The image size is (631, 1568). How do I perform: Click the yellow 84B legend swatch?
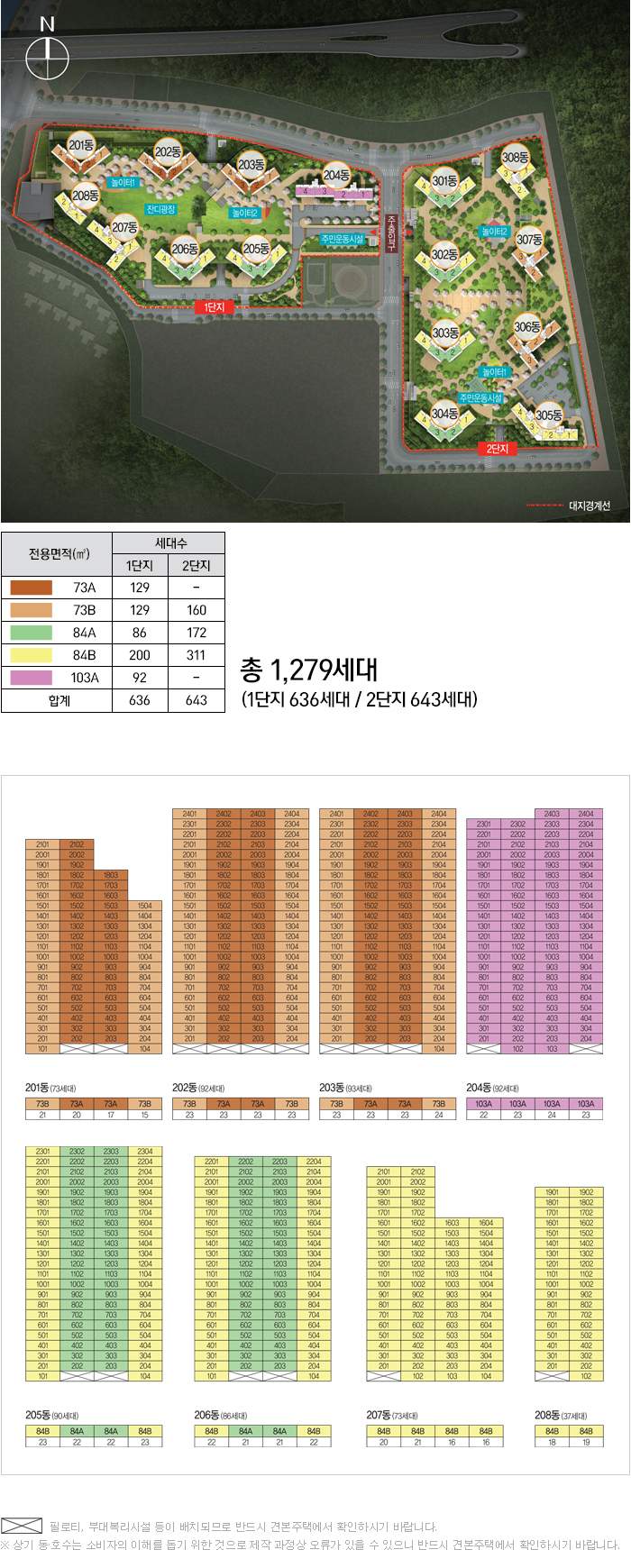32,655
